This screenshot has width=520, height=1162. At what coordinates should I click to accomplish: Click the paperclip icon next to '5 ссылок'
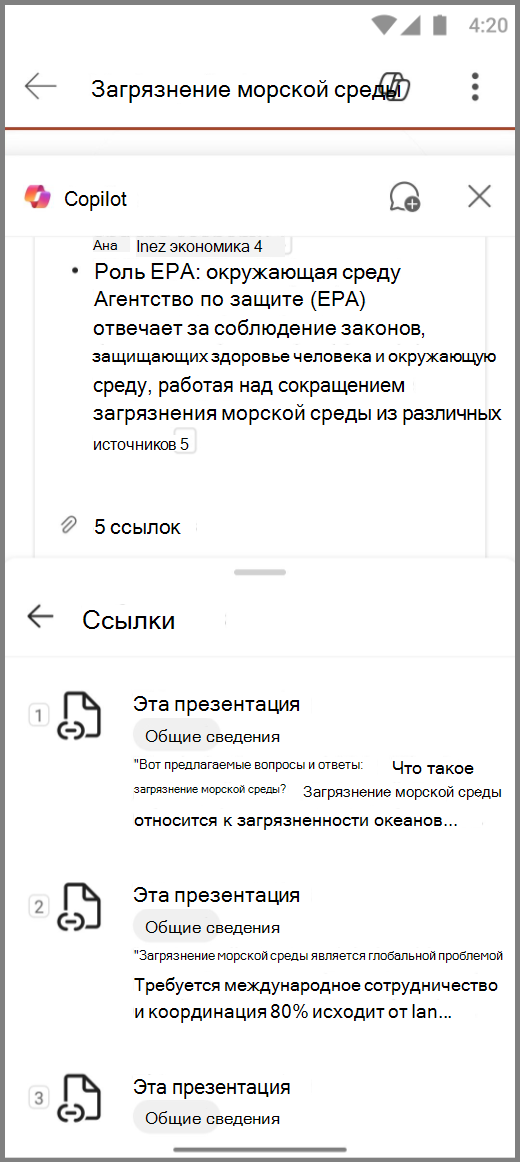[67, 525]
